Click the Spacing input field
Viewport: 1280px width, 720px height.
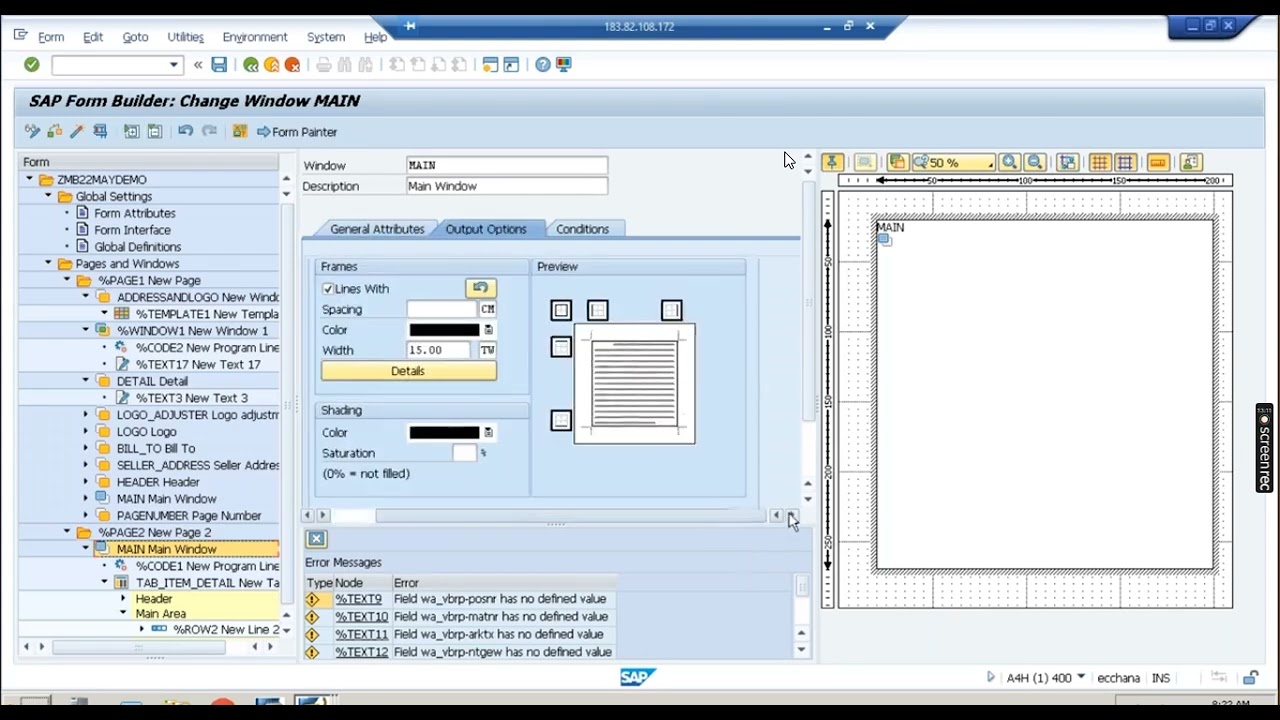(441, 310)
